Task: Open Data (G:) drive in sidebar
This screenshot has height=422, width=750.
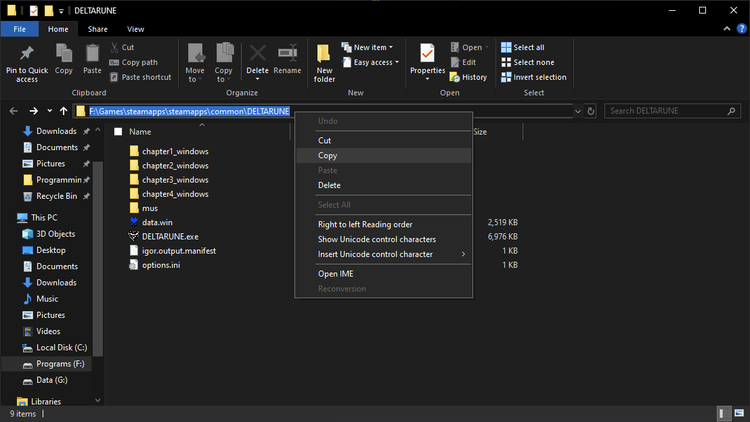Action: 45,380
